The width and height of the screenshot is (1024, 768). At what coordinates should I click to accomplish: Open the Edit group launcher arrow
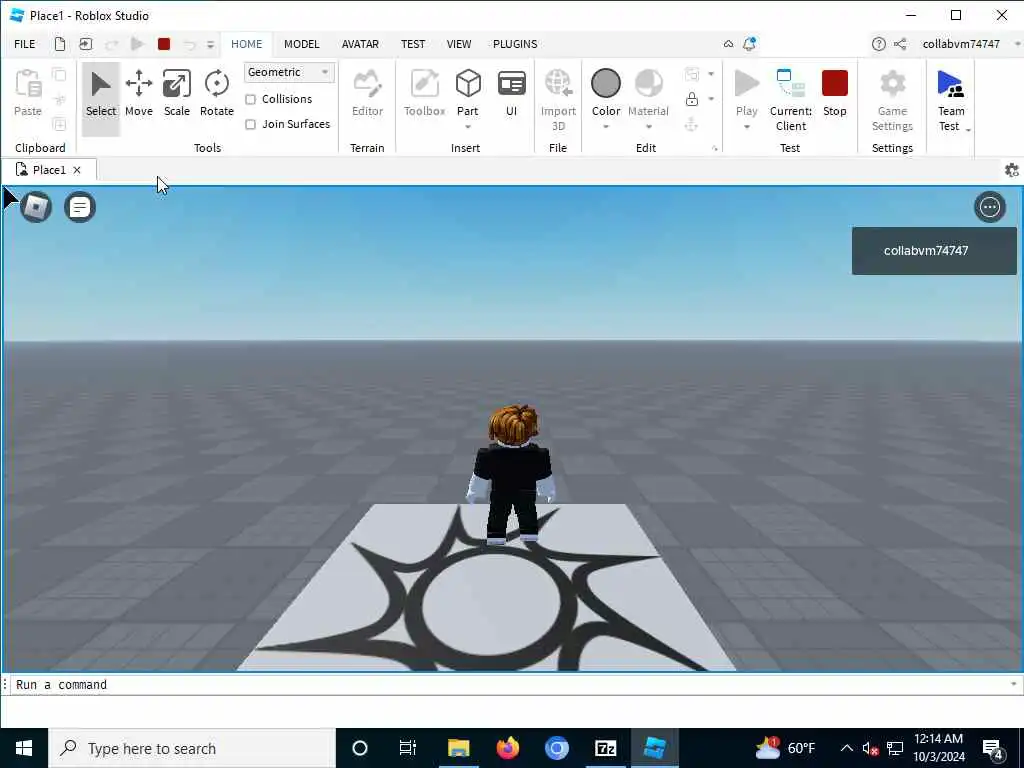[714, 149]
